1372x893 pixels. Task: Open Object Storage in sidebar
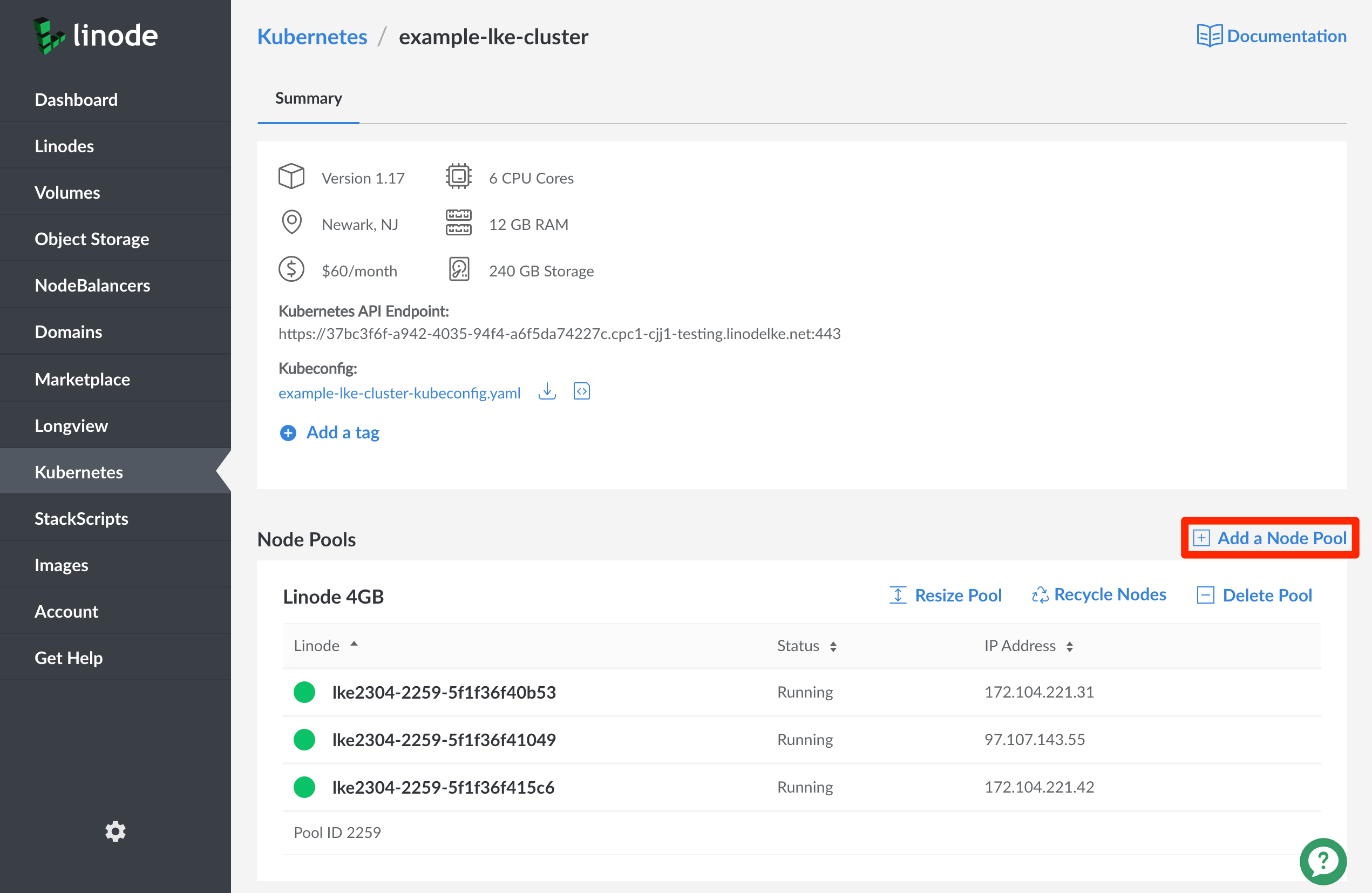click(92, 239)
